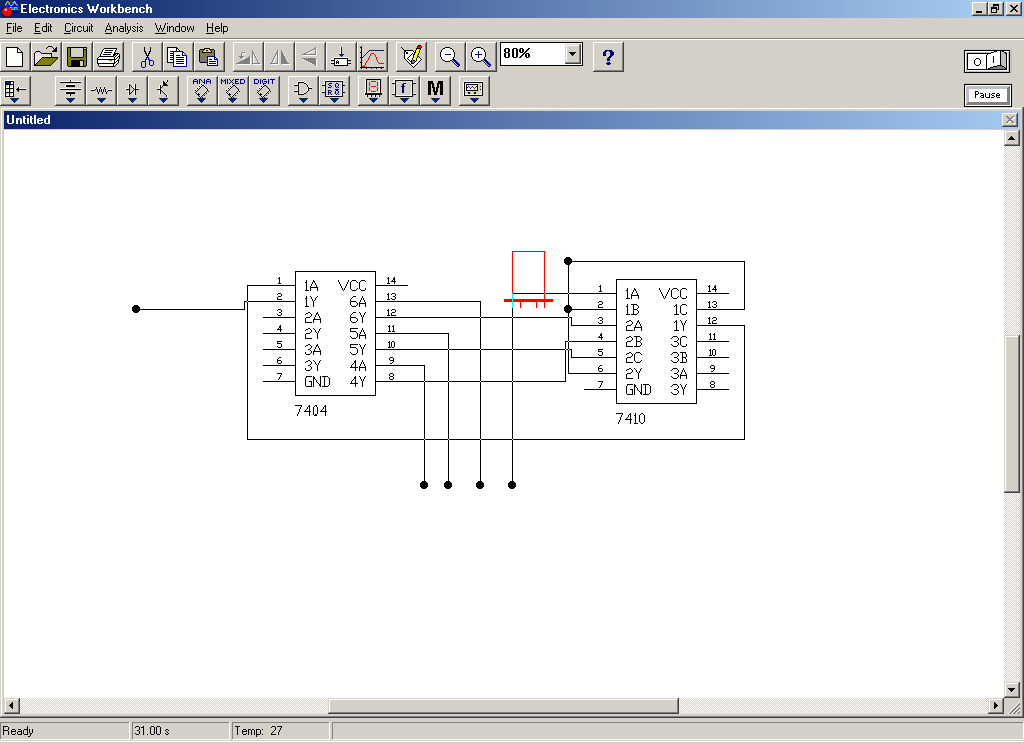Screen dimensions: 1024x744
Task: Flip component horizontally
Action: point(280,57)
